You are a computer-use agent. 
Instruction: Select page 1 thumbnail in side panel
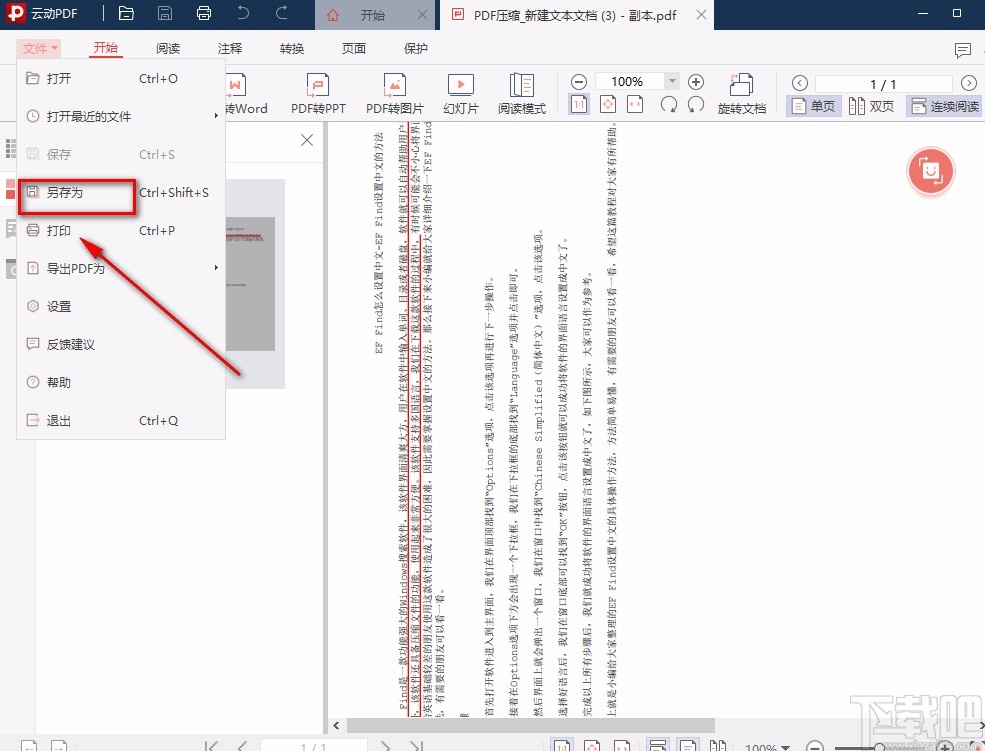tap(250, 284)
